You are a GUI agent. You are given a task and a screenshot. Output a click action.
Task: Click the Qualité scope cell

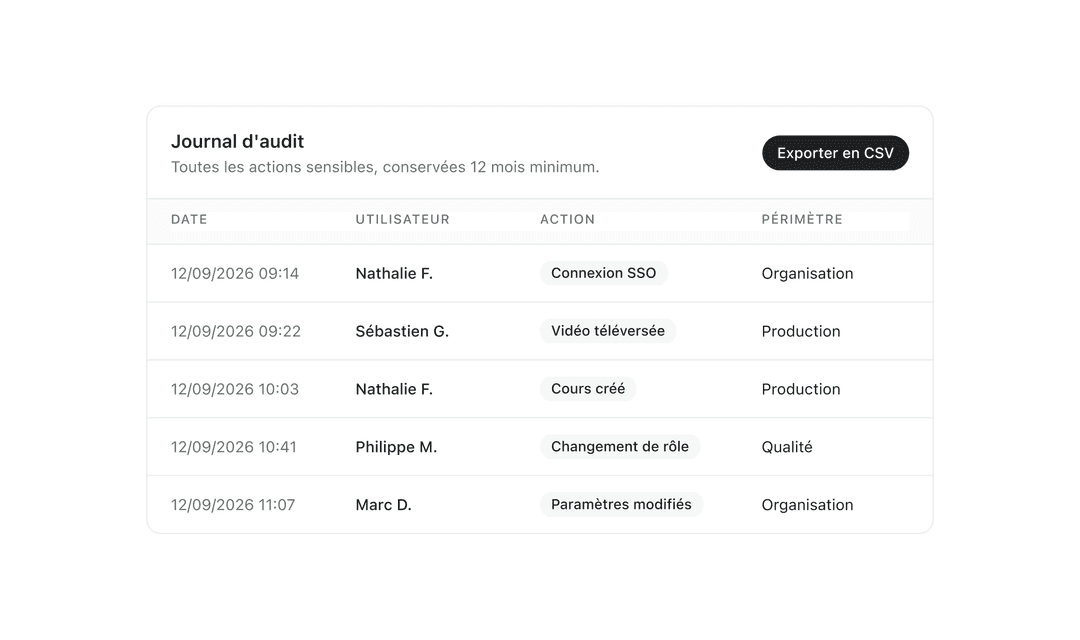click(x=787, y=447)
